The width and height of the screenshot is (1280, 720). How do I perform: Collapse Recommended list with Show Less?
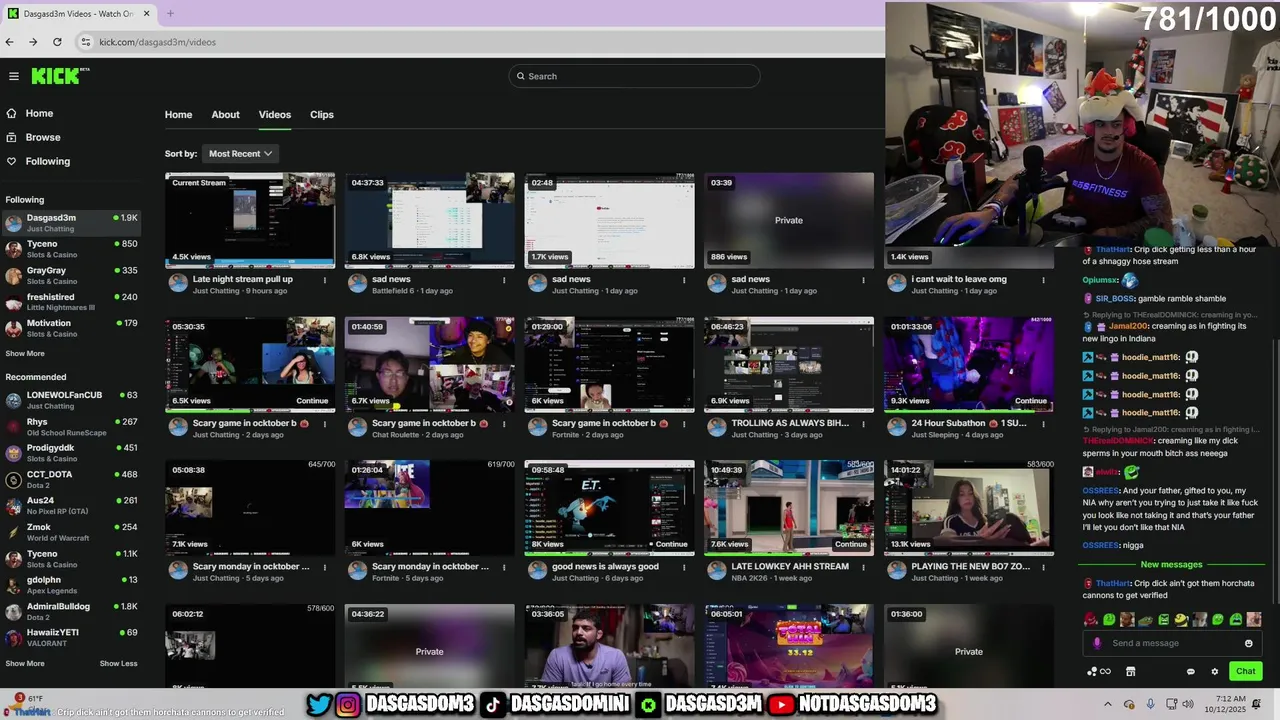(119, 663)
